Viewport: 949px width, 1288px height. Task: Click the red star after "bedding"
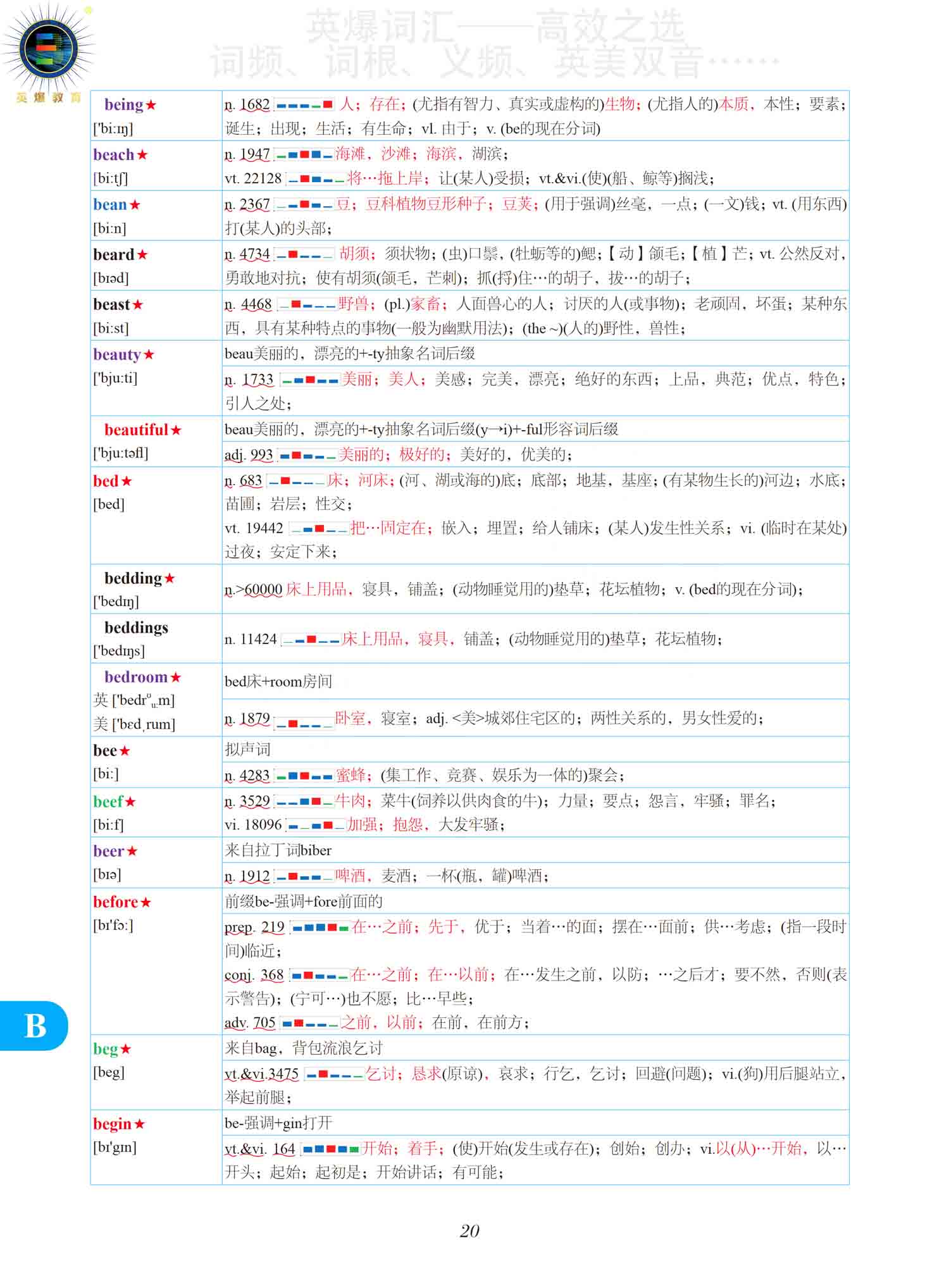(170, 579)
